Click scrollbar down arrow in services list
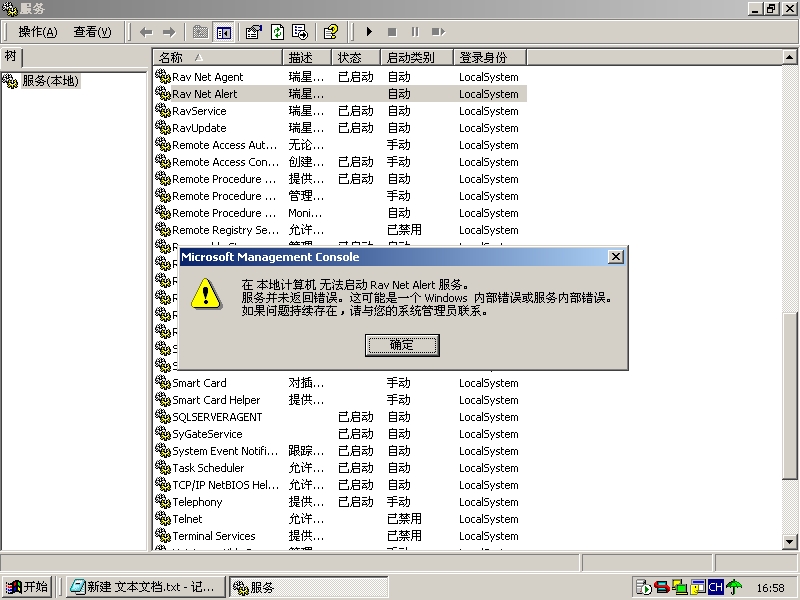This screenshot has height=600, width=800. [789, 542]
